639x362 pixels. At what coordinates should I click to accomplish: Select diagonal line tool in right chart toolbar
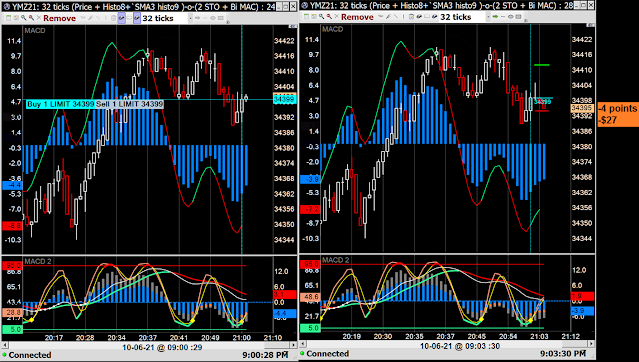pos(396,17)
